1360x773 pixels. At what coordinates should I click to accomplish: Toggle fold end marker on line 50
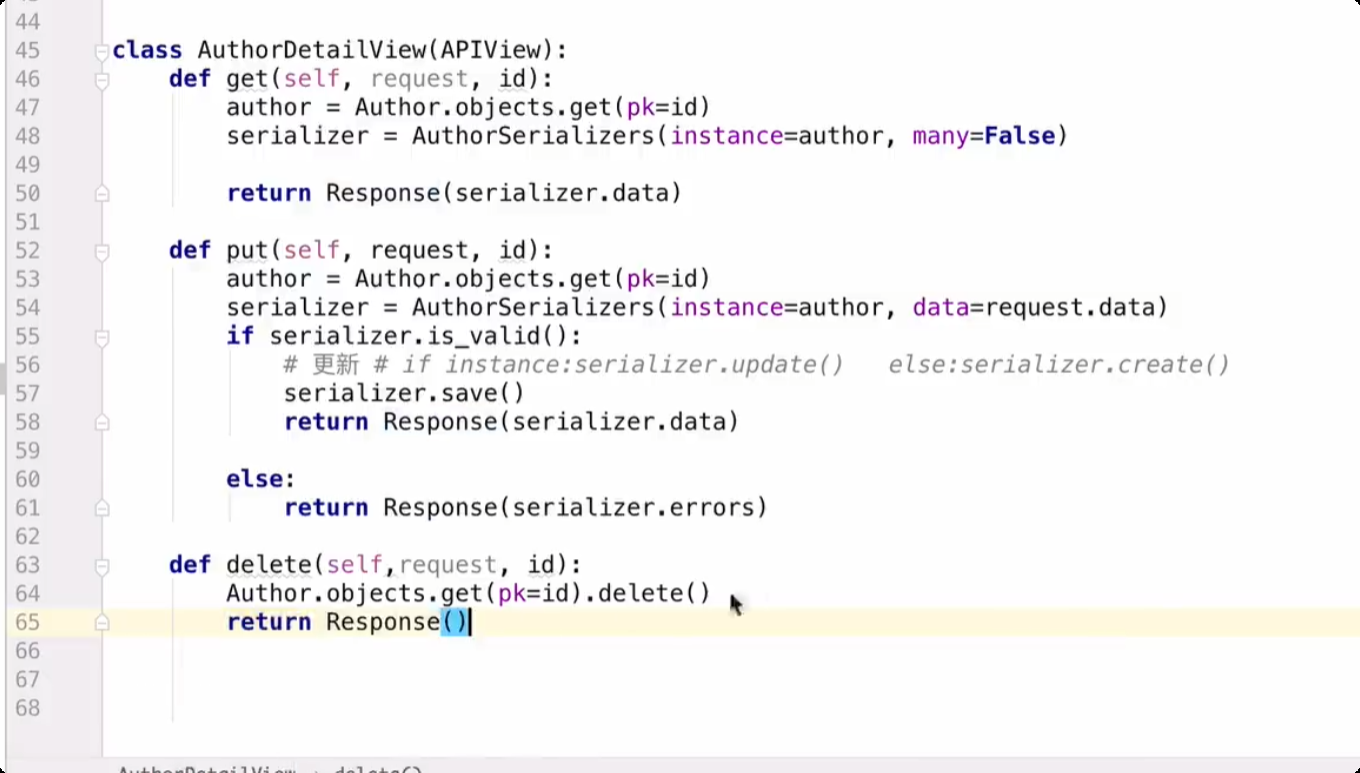point(101,194)
